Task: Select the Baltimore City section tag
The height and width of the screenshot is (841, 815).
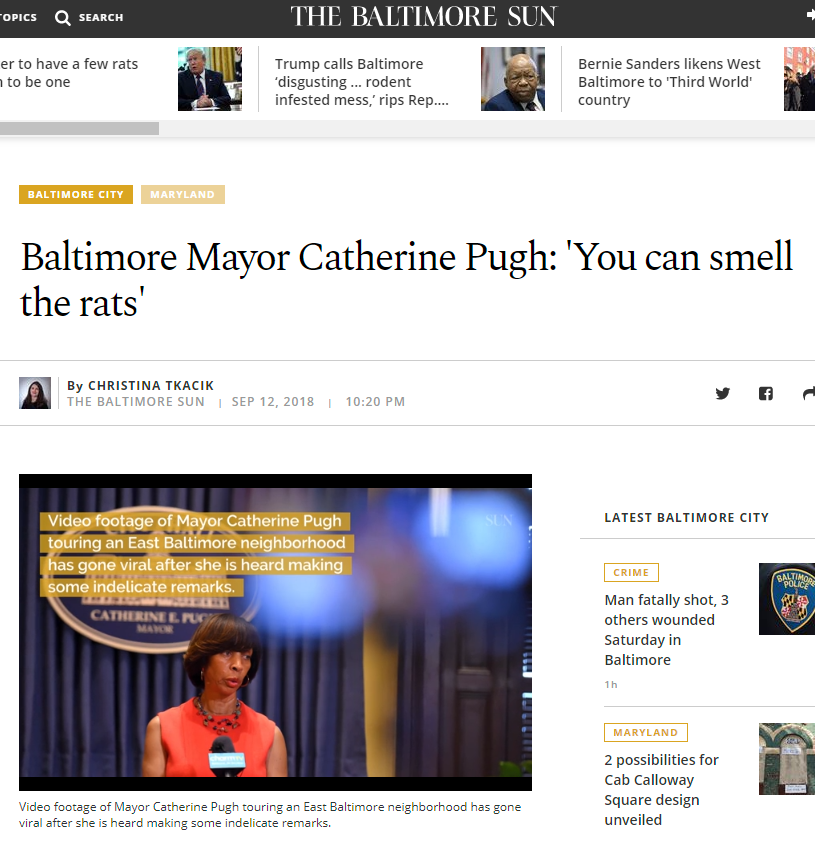Action: click(x=76, y=194)
